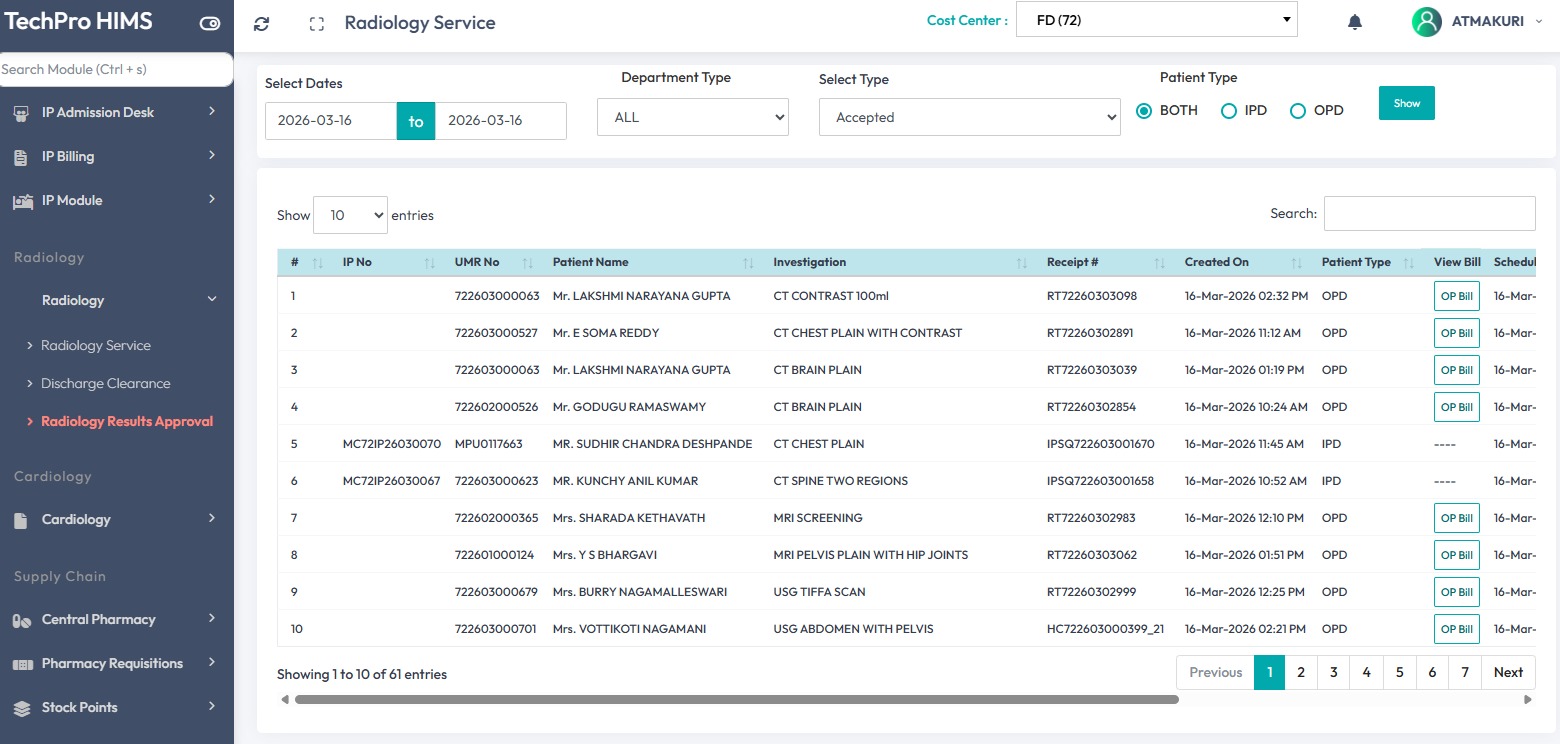Choose the BOTH patient type option
This screenshot has width=1560, height=744.
point(1145,111)
